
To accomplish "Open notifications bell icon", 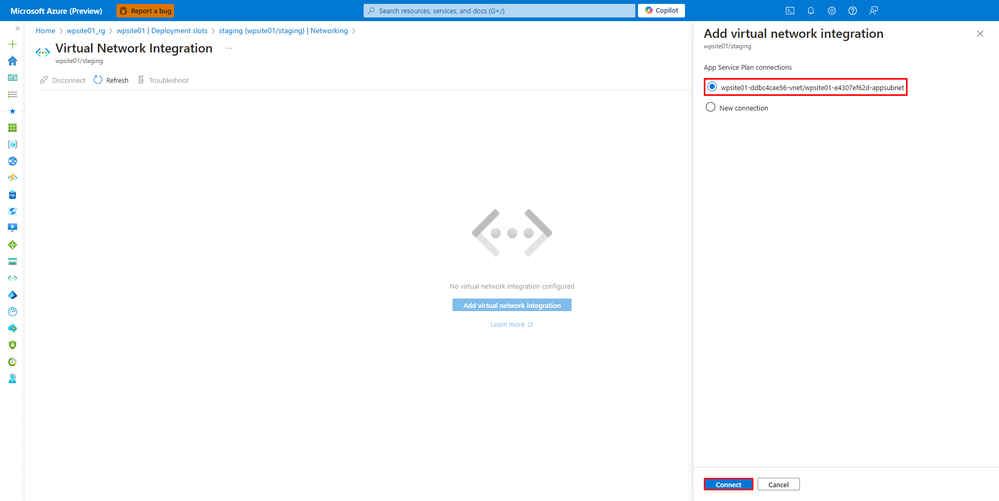I will [x=810, y=11].
